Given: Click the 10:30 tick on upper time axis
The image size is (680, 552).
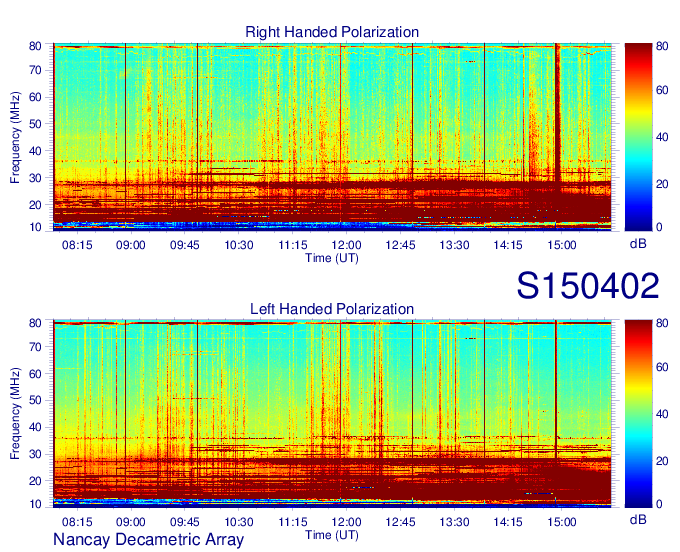Looking at the screenshot, I should click(239, 245).
